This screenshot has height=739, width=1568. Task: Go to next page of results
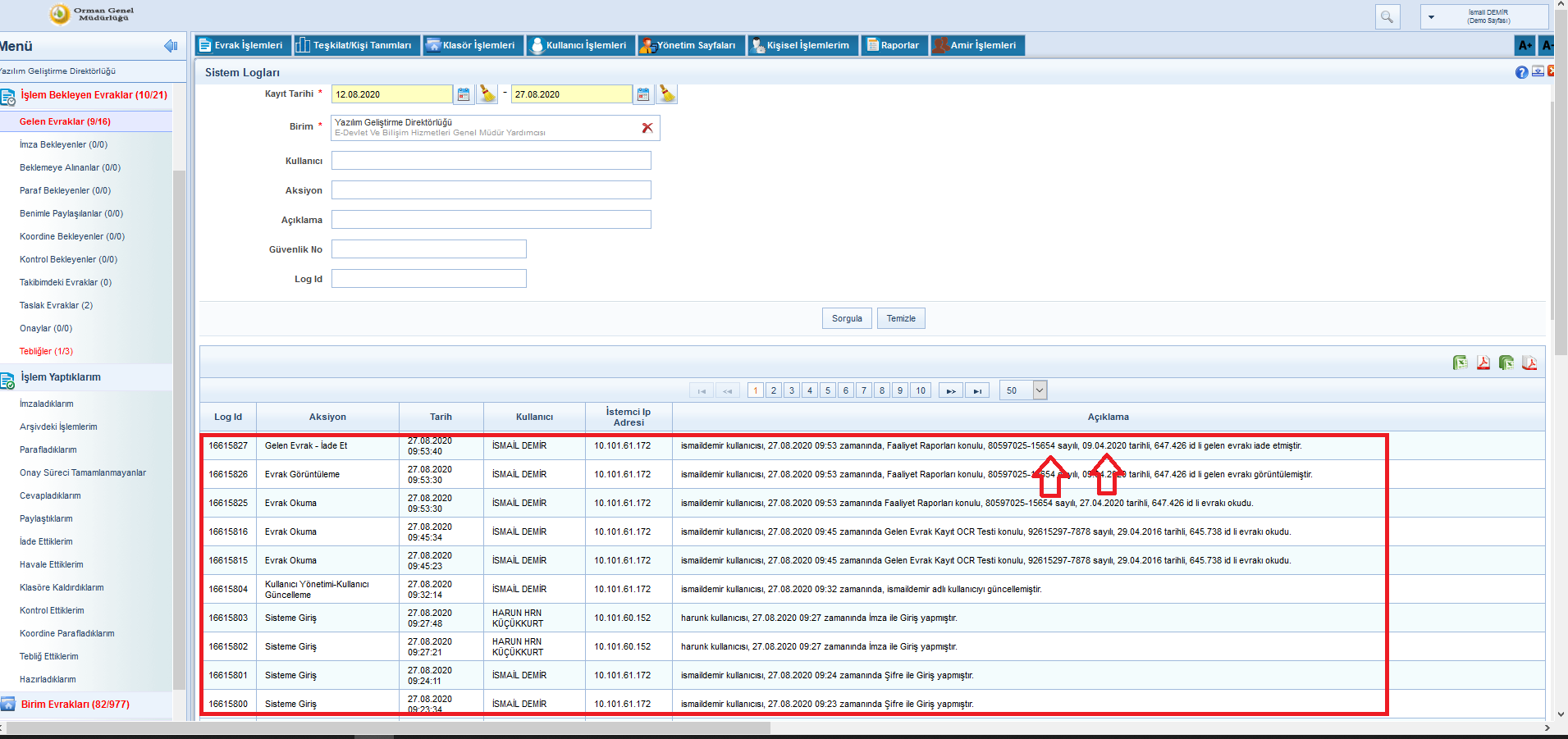(951, 390)
